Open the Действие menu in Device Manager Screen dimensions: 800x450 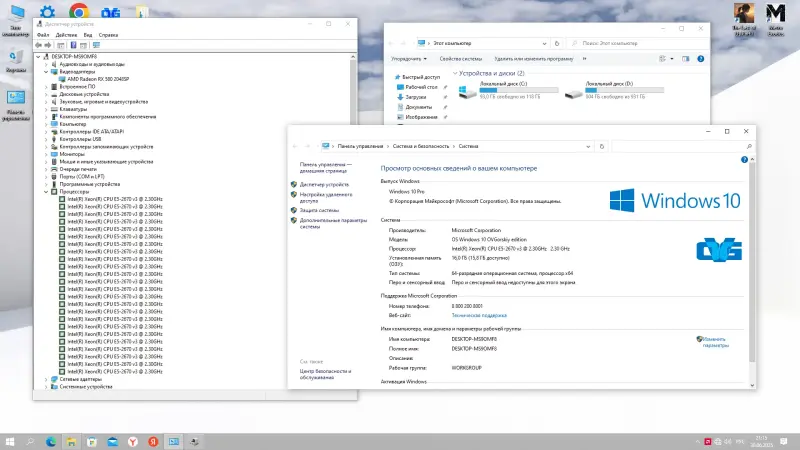[66, 35]
